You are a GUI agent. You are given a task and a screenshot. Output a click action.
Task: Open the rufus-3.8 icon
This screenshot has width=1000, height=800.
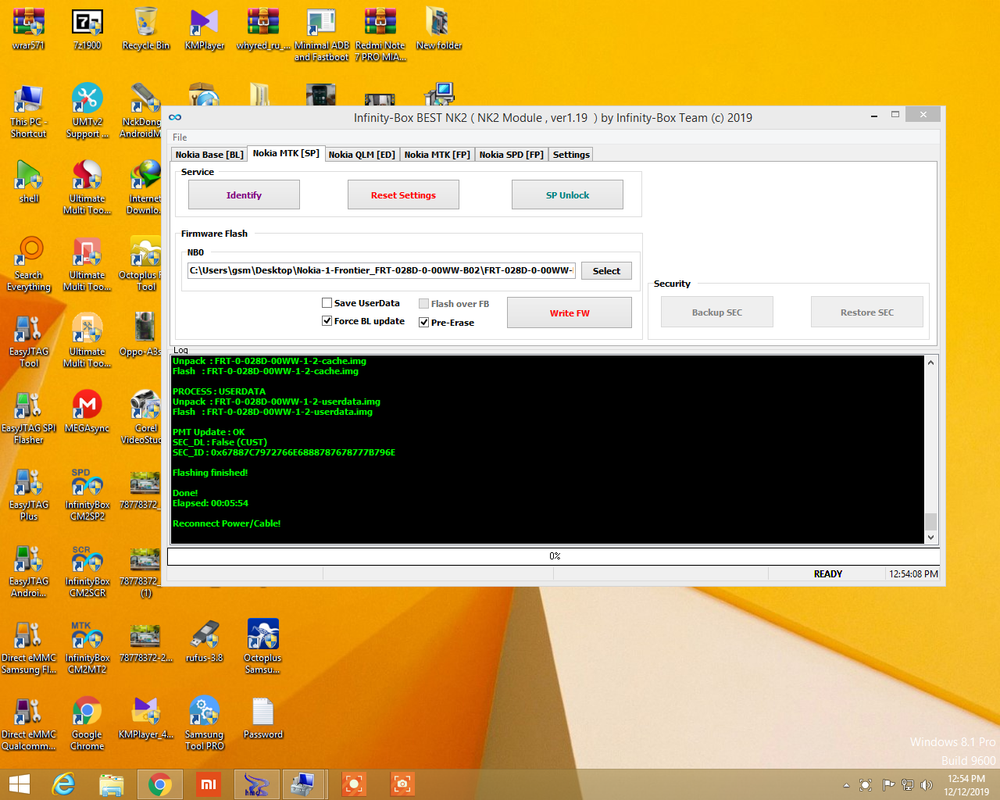coord(205,641)
